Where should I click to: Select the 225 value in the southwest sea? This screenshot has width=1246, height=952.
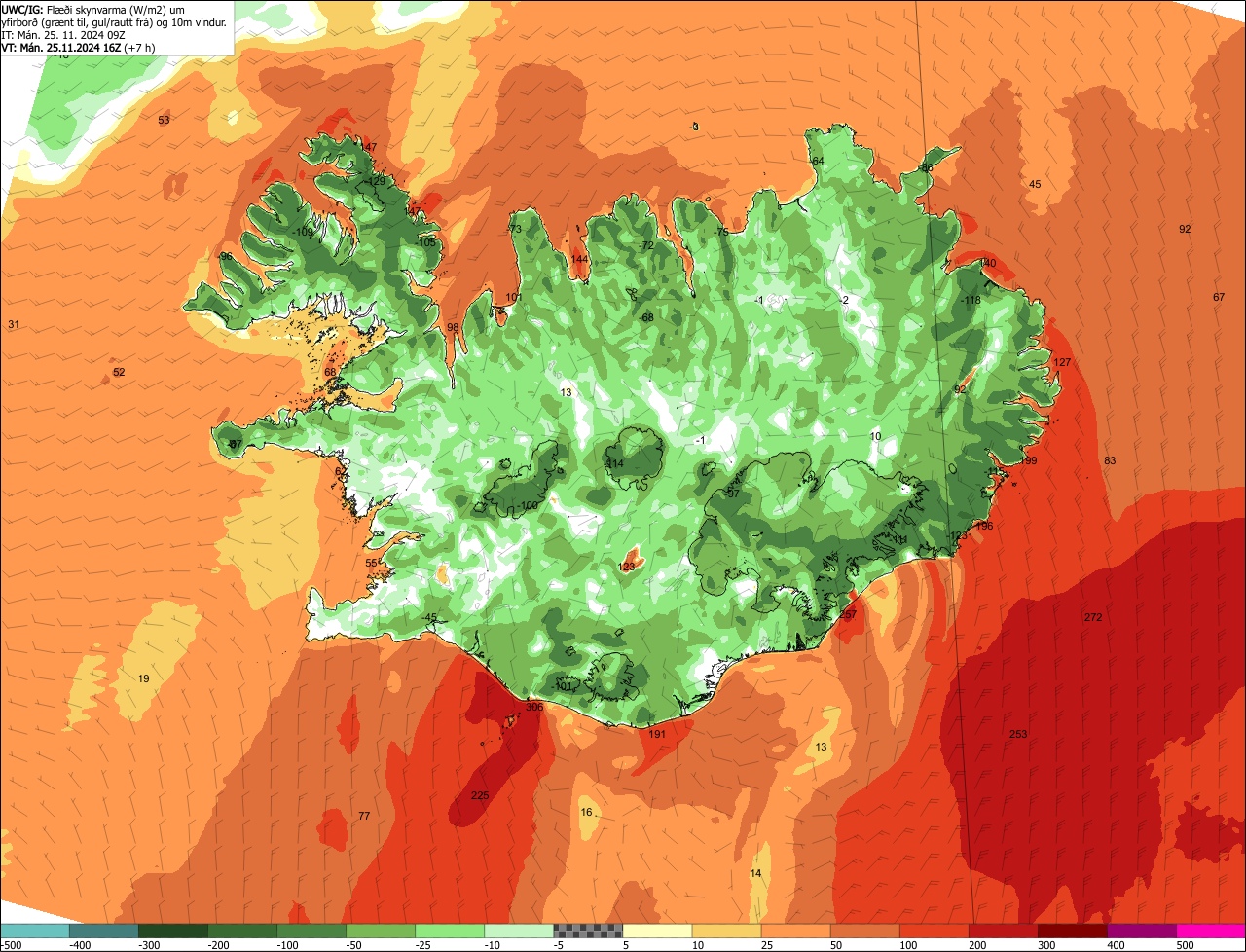[480, 795]
